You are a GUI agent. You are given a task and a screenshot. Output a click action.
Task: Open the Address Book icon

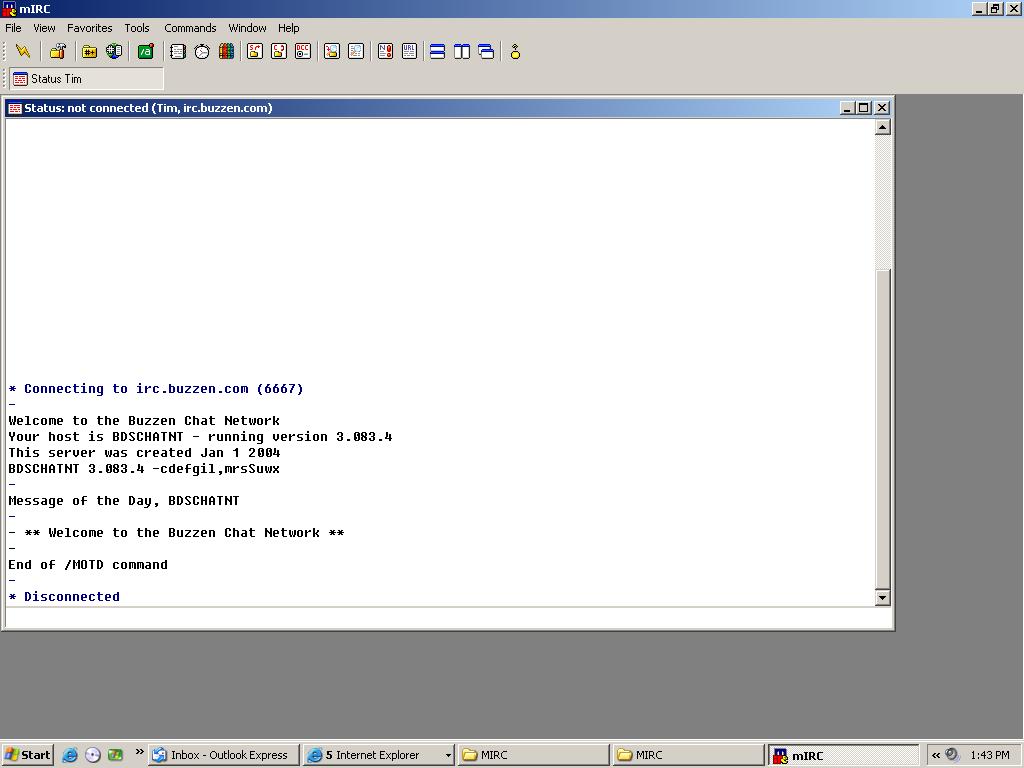tap(178, 52)
